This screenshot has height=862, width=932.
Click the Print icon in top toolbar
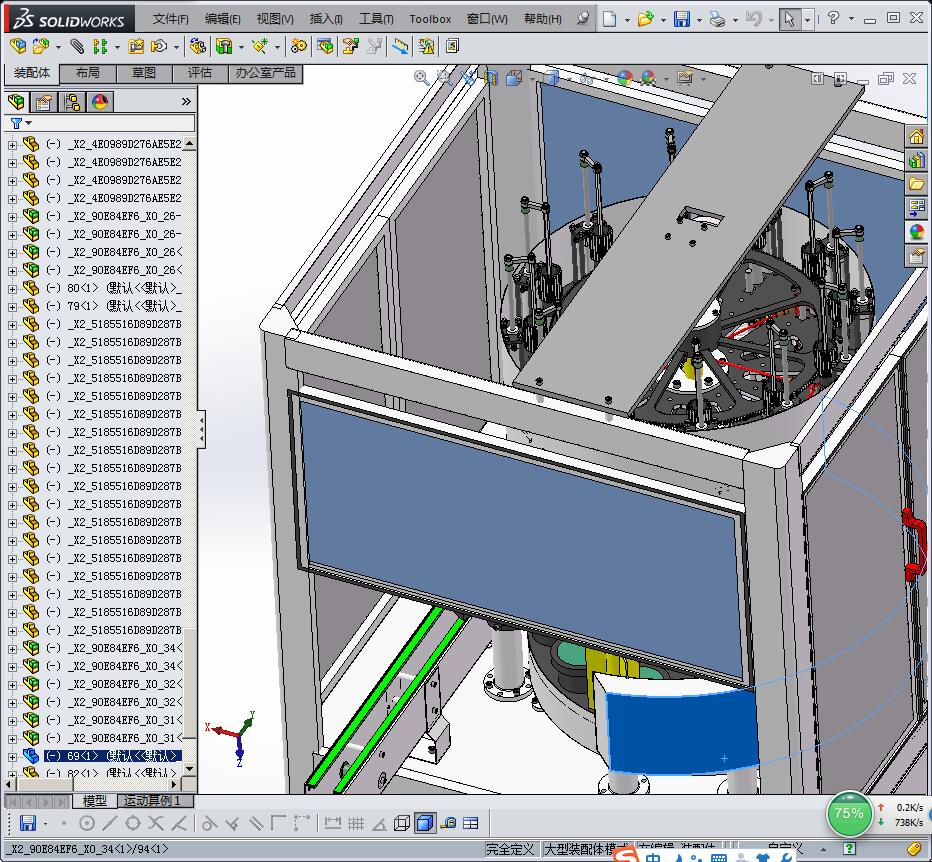coord(717,19)
